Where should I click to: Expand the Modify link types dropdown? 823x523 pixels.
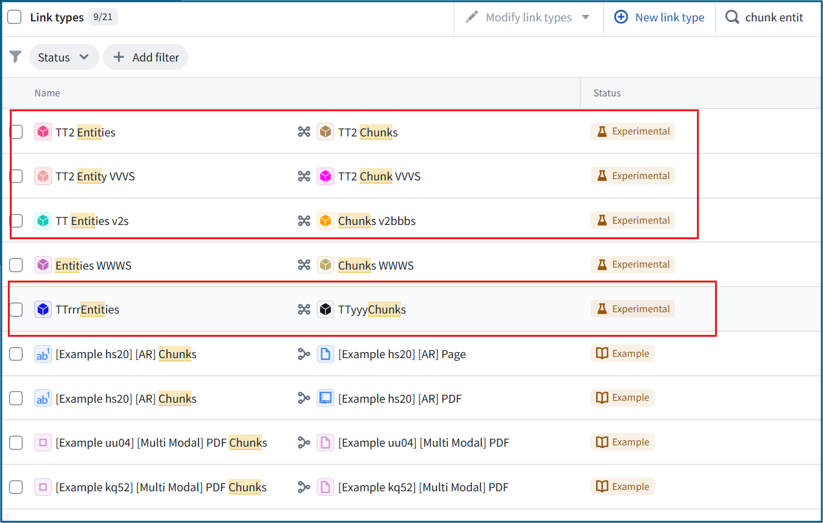(528, 17)
